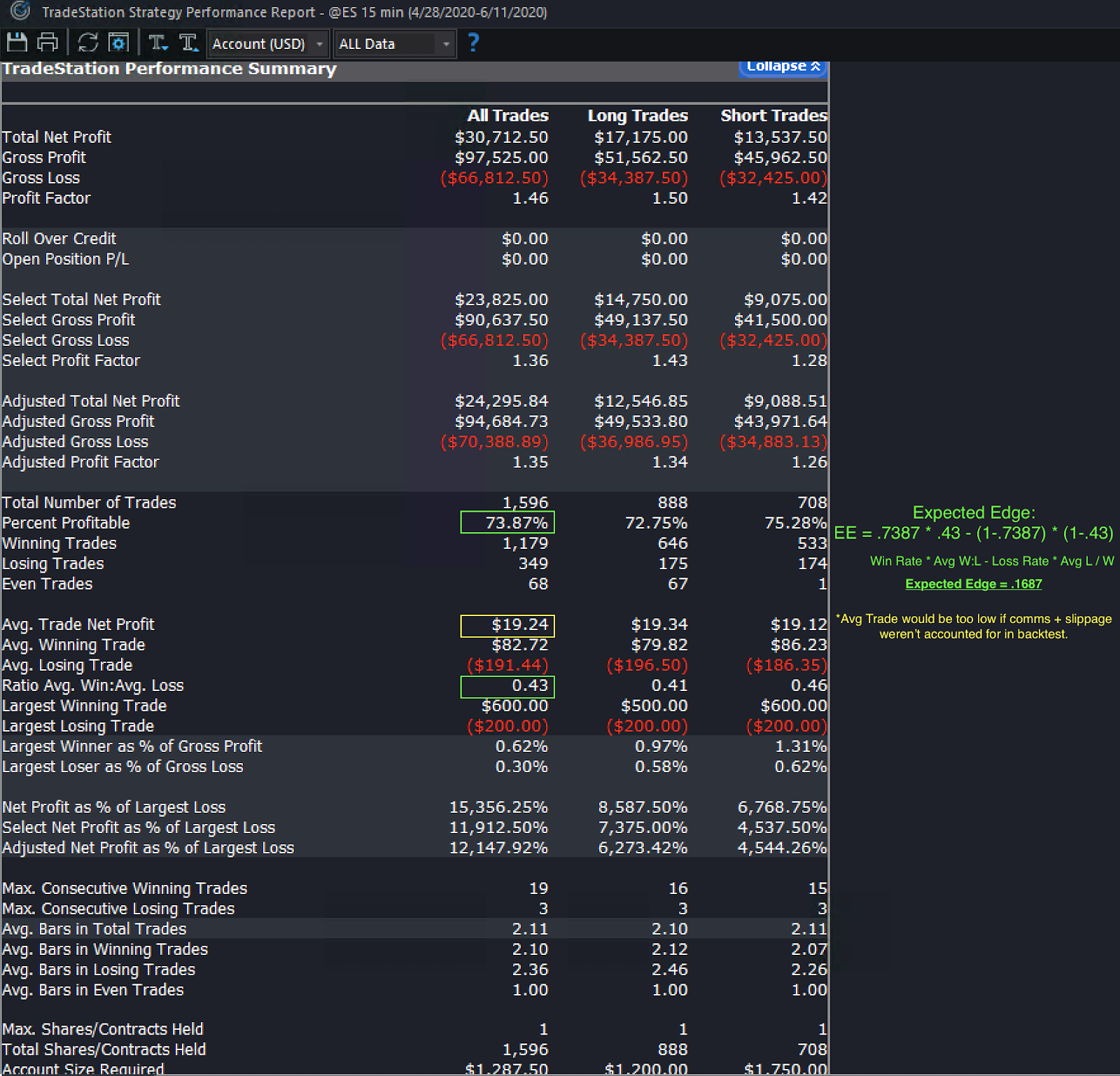This screenshot has height=1076, width=1120.
Task: Click the 15,356.25% net profit percentage value
Action: 498,807
